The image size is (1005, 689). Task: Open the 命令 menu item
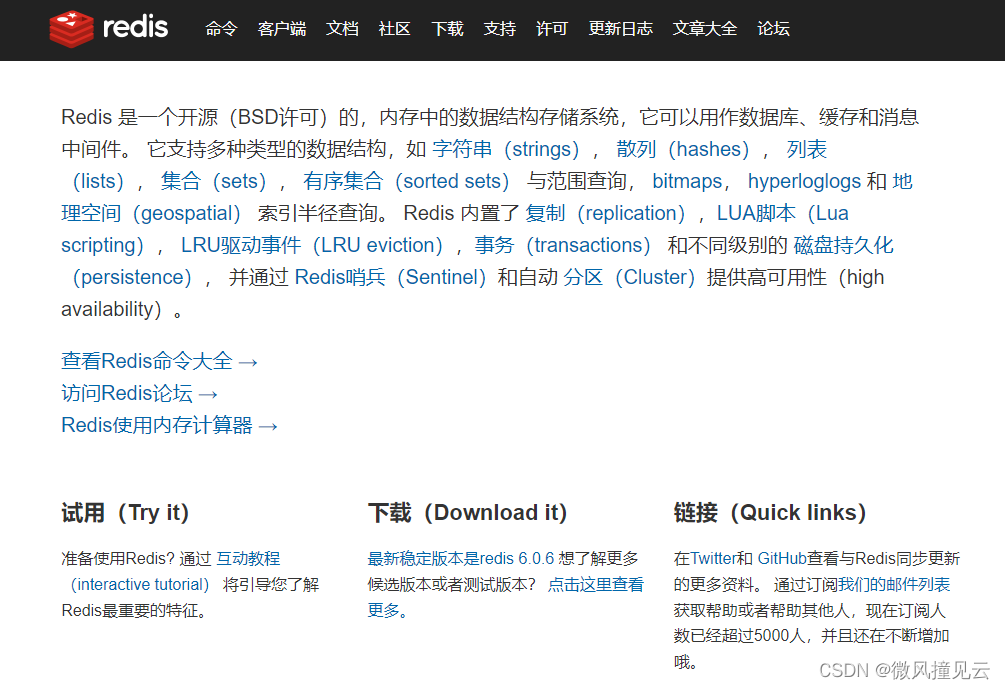[221, 29]
